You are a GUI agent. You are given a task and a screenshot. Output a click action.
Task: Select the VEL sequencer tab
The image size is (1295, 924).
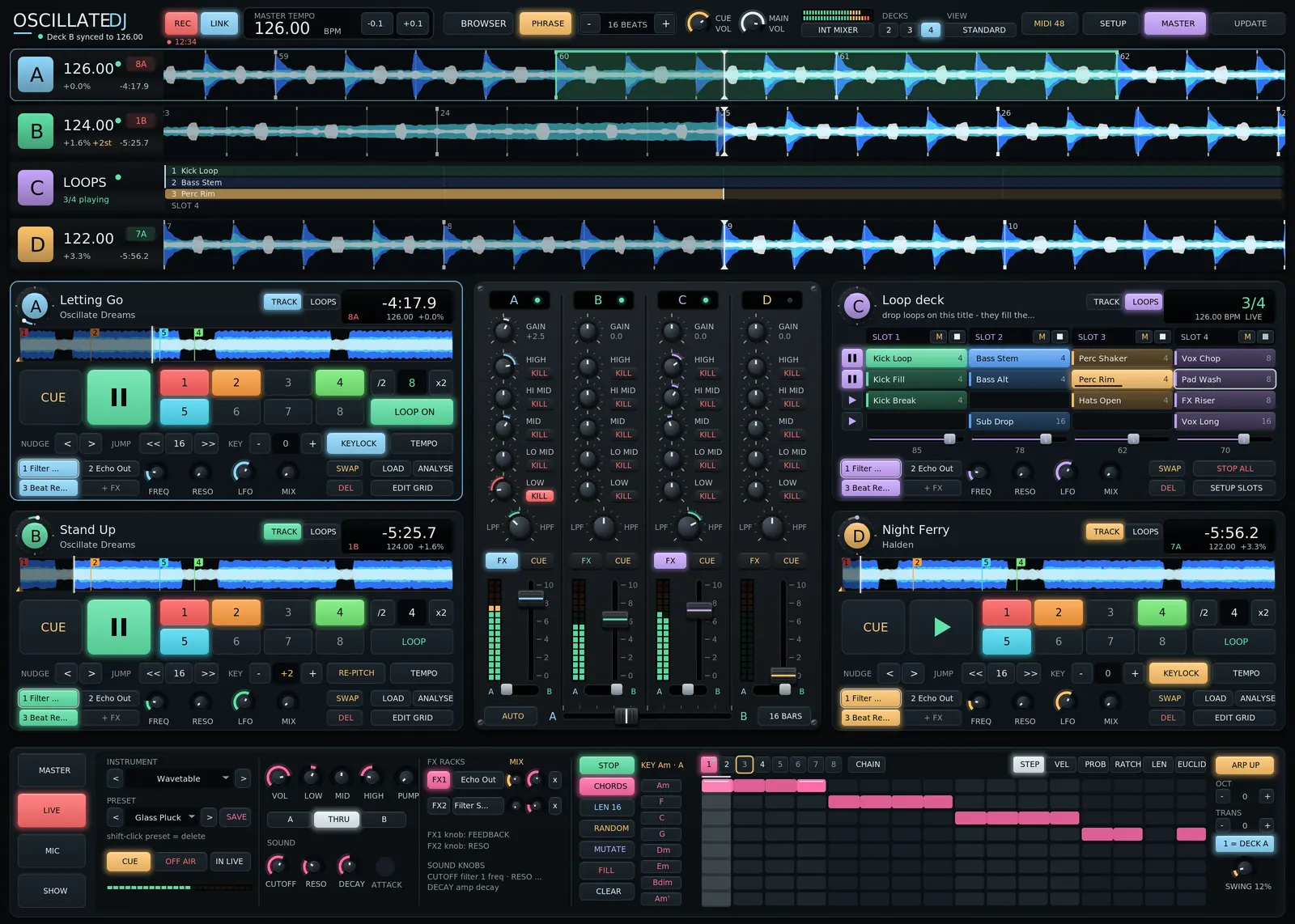1061,765
